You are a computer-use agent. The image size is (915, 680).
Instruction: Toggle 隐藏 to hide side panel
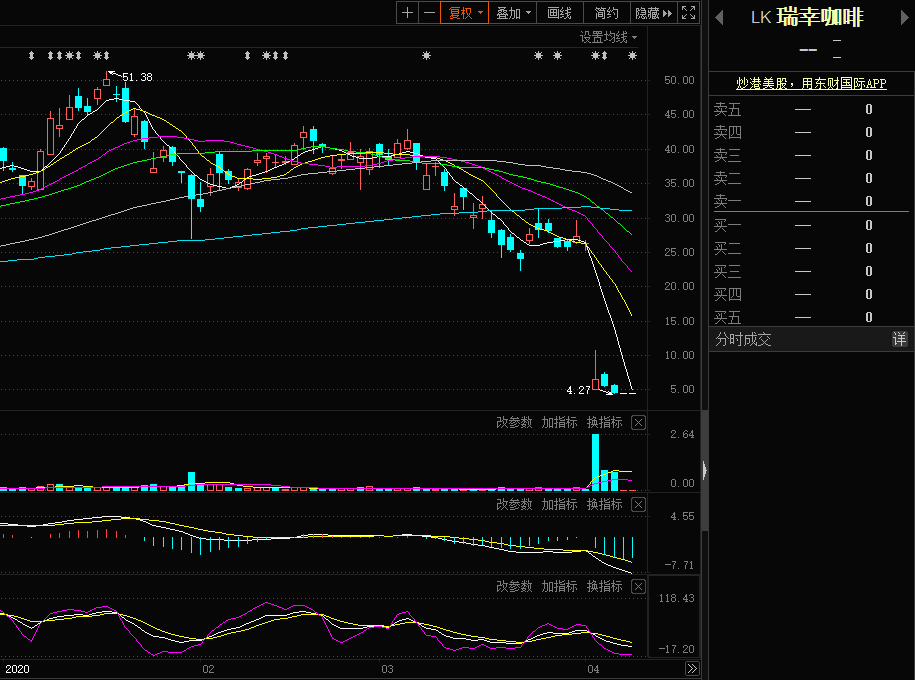[653, 13]
